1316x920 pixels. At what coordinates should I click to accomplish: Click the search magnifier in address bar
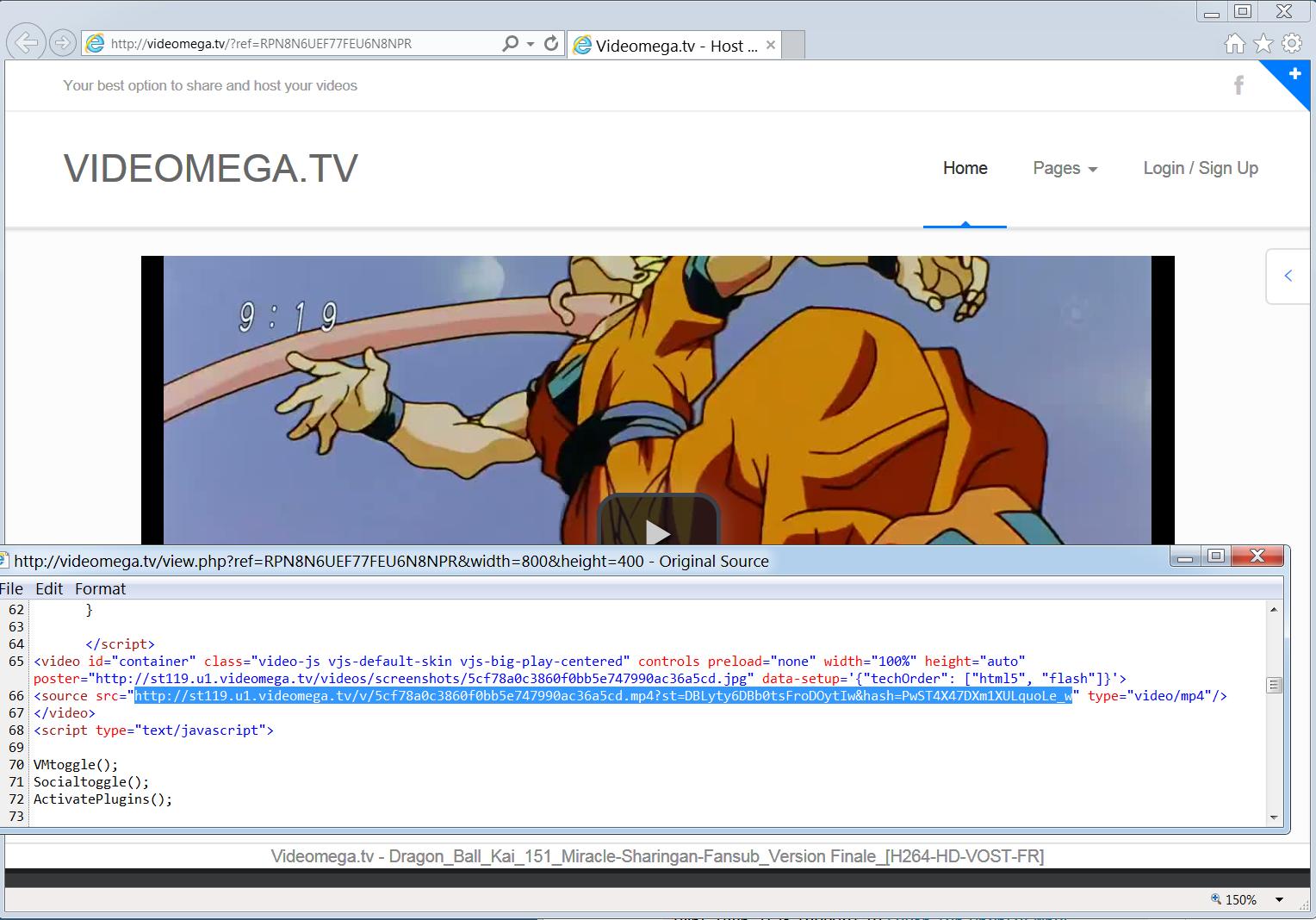click(510, 43)
